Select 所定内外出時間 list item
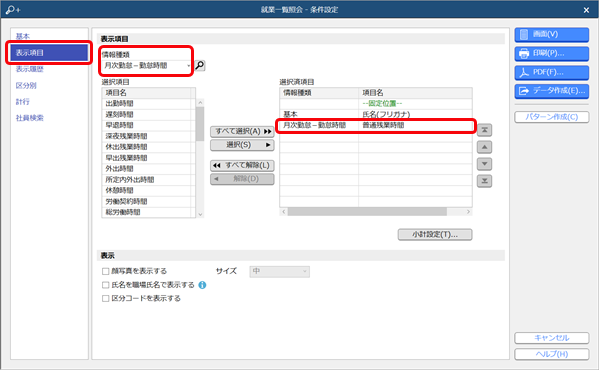 148,180
